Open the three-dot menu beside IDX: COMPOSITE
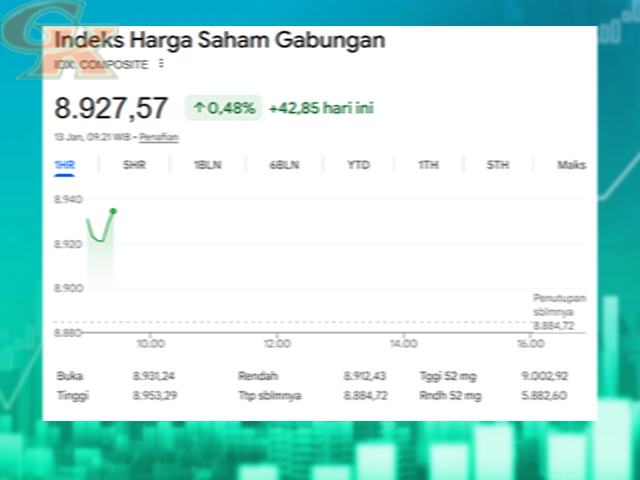The image size is (640, 480). tap(161, 64)
